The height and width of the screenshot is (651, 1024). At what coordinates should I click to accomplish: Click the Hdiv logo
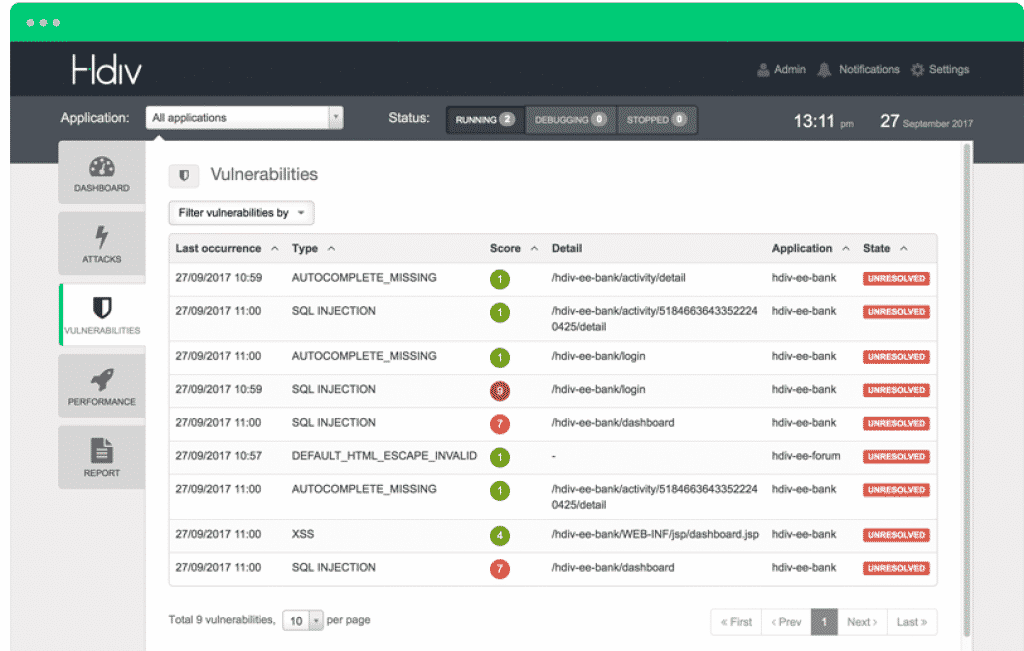click(106, 70)
